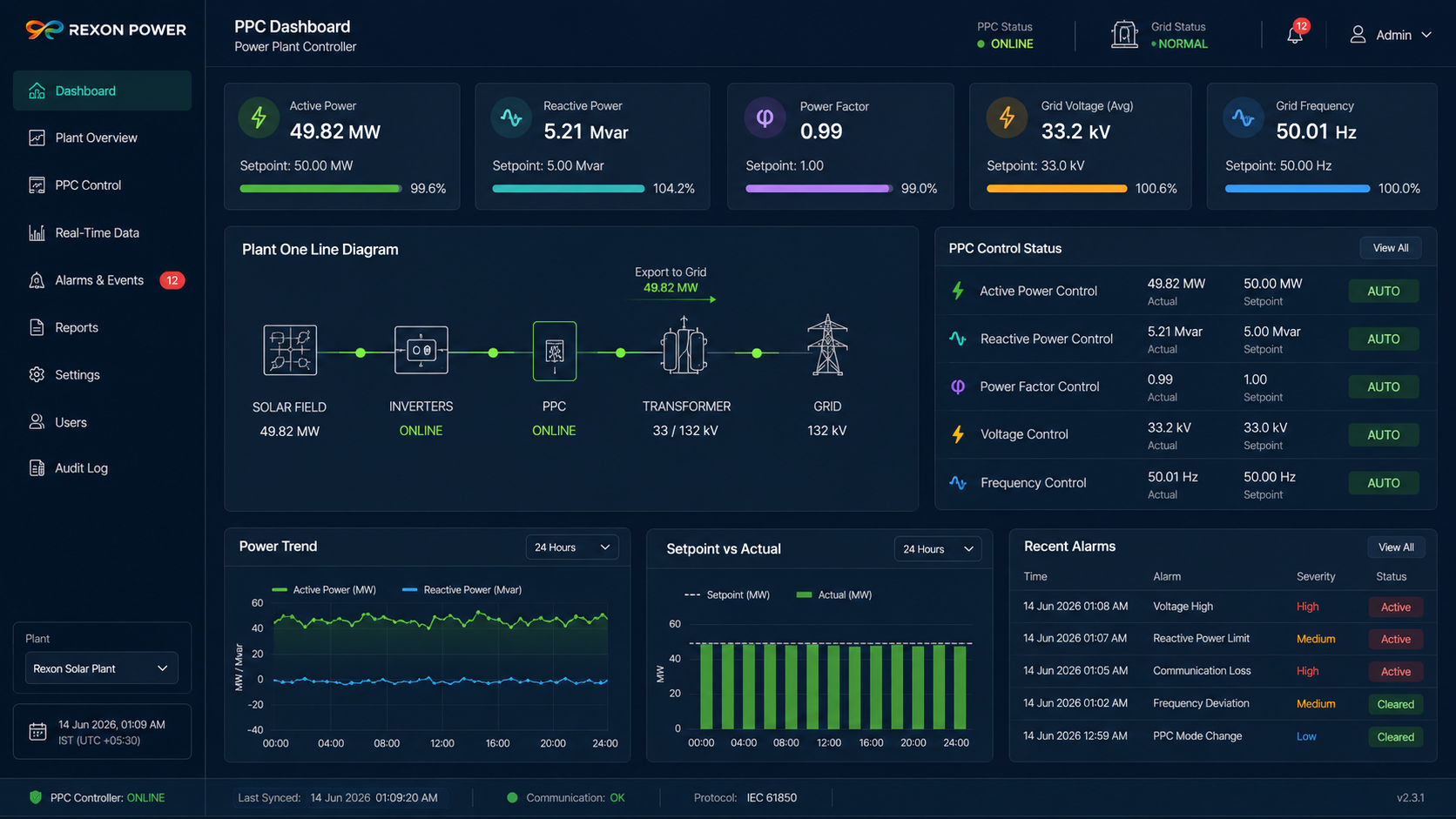
Task: Click the Frequency Control row icon
Action: point(958,482)
